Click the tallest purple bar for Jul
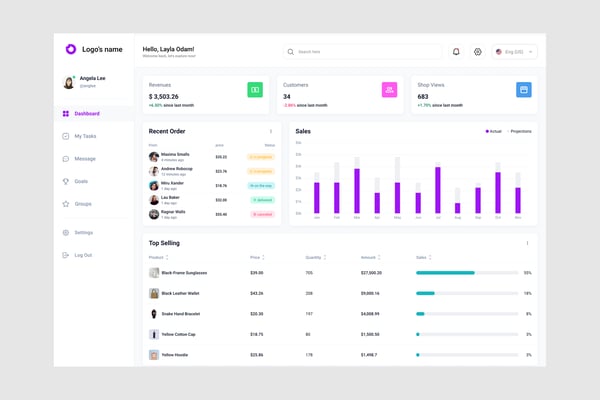 point(438,190)
